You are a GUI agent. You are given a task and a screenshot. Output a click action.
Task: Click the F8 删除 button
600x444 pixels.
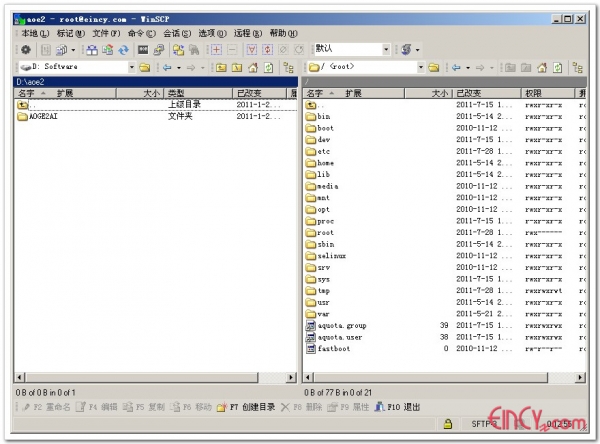coord(302,407)
